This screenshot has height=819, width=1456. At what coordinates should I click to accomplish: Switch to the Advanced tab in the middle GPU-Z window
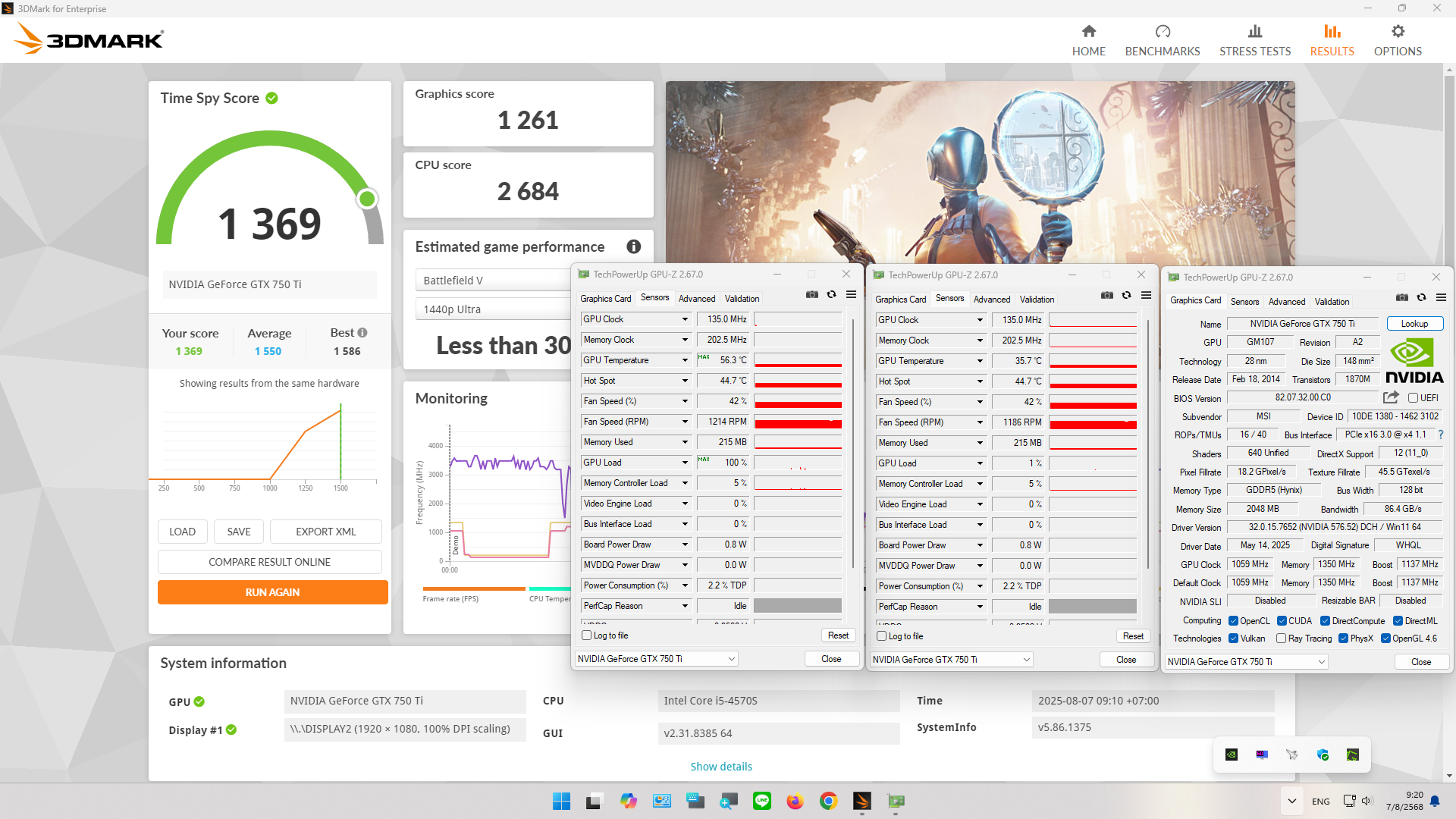(x=991, y=300)
